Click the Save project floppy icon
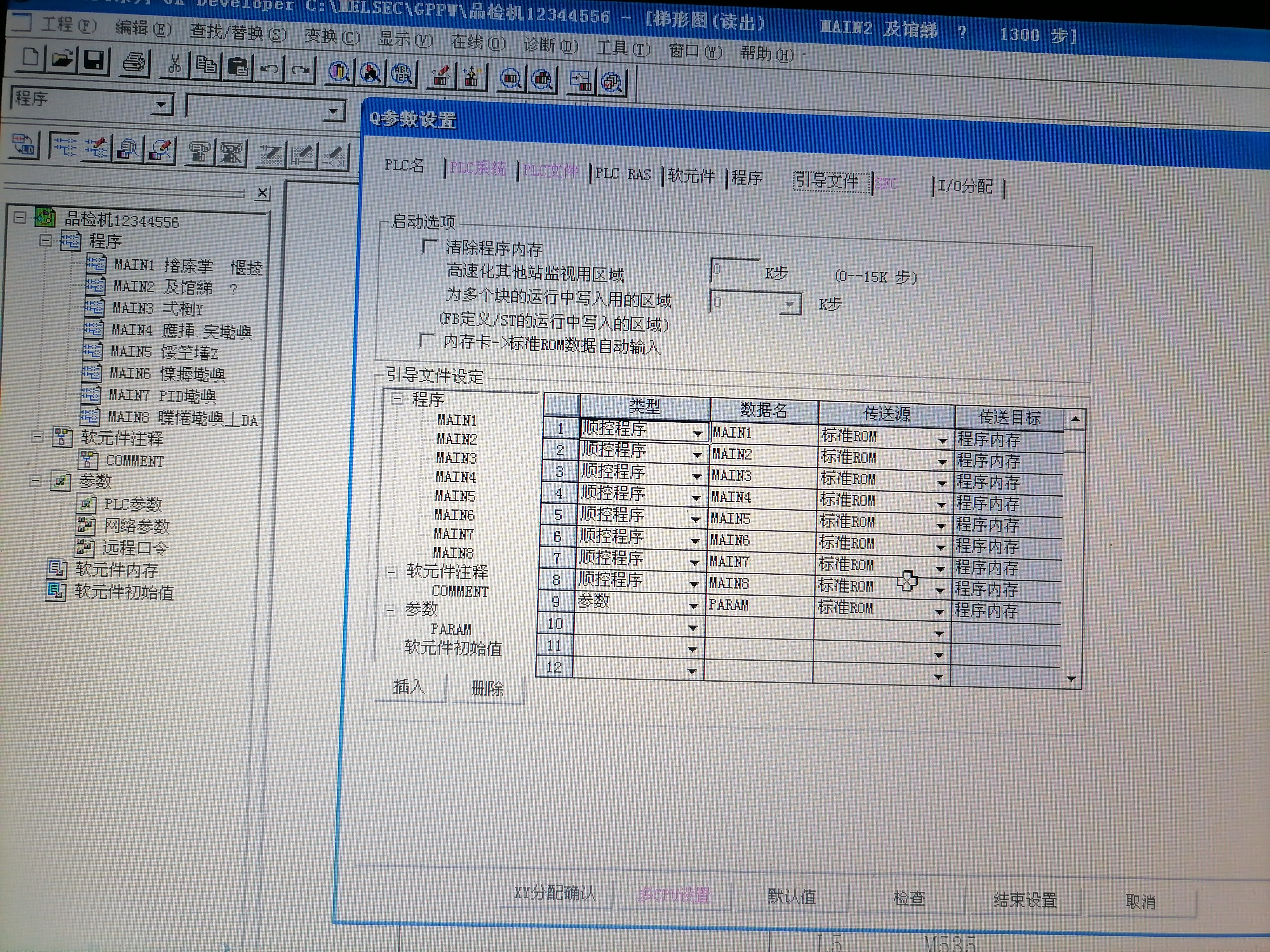Viewport: 1270px width, 952px height. point(93,60)
